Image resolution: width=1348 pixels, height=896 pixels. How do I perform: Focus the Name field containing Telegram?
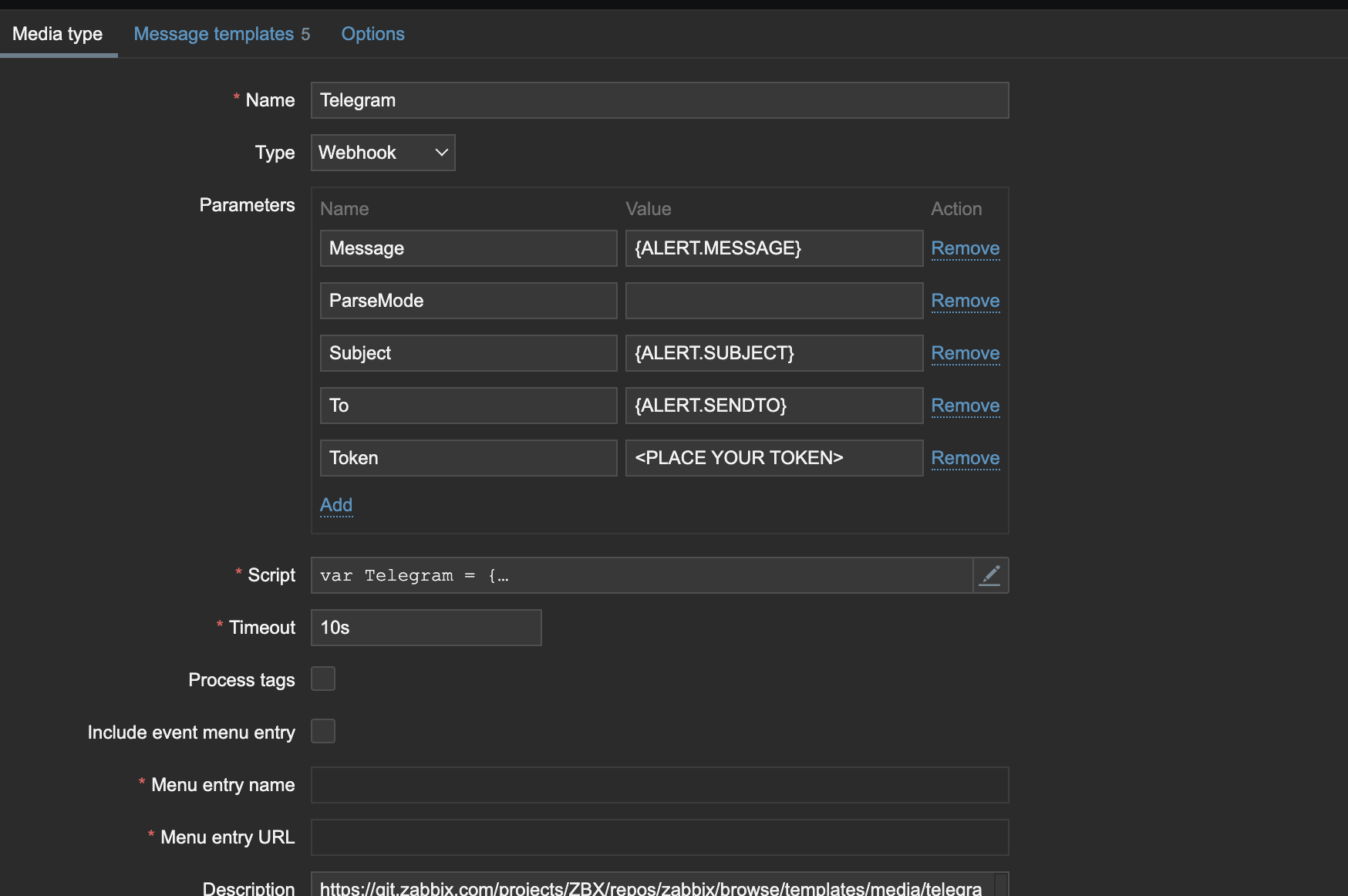[x=660, y=100]
